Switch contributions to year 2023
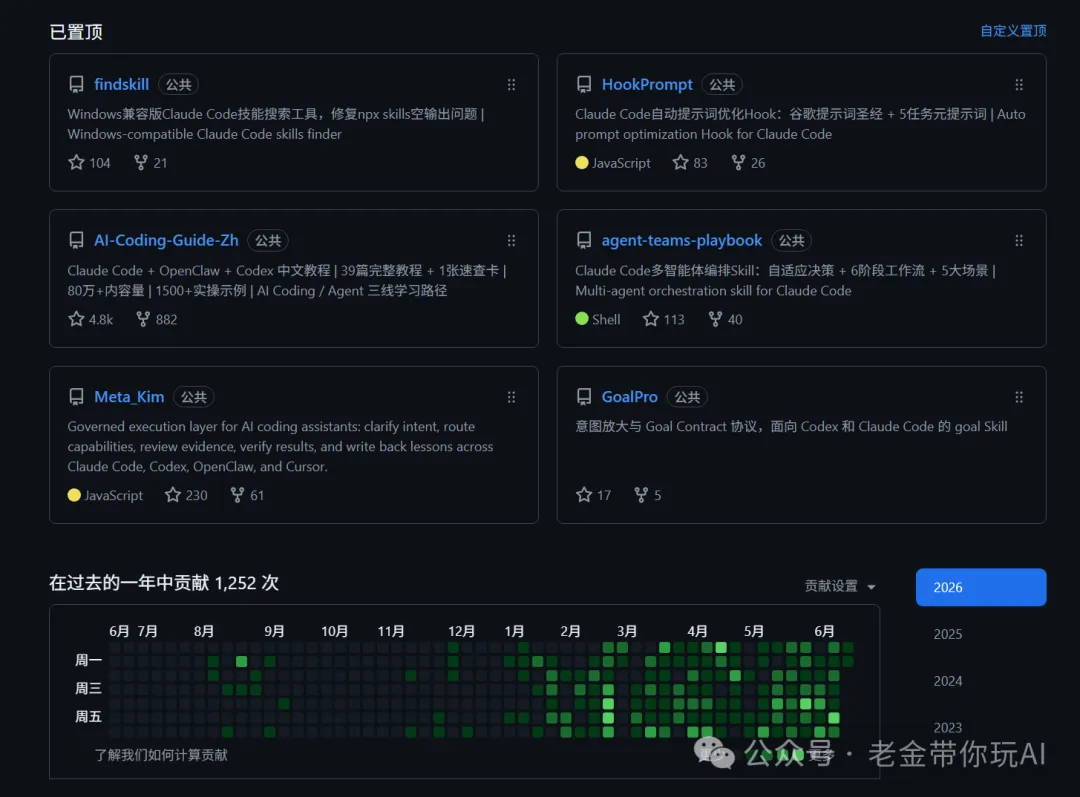This screenshot has height=797, width=1080. [948, 727]
